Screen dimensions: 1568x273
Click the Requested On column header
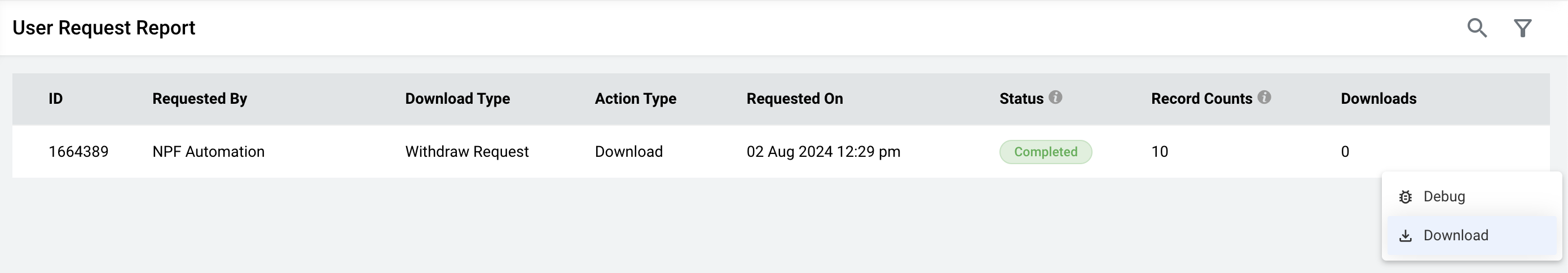pyautogui.click(x=794, y=99)
